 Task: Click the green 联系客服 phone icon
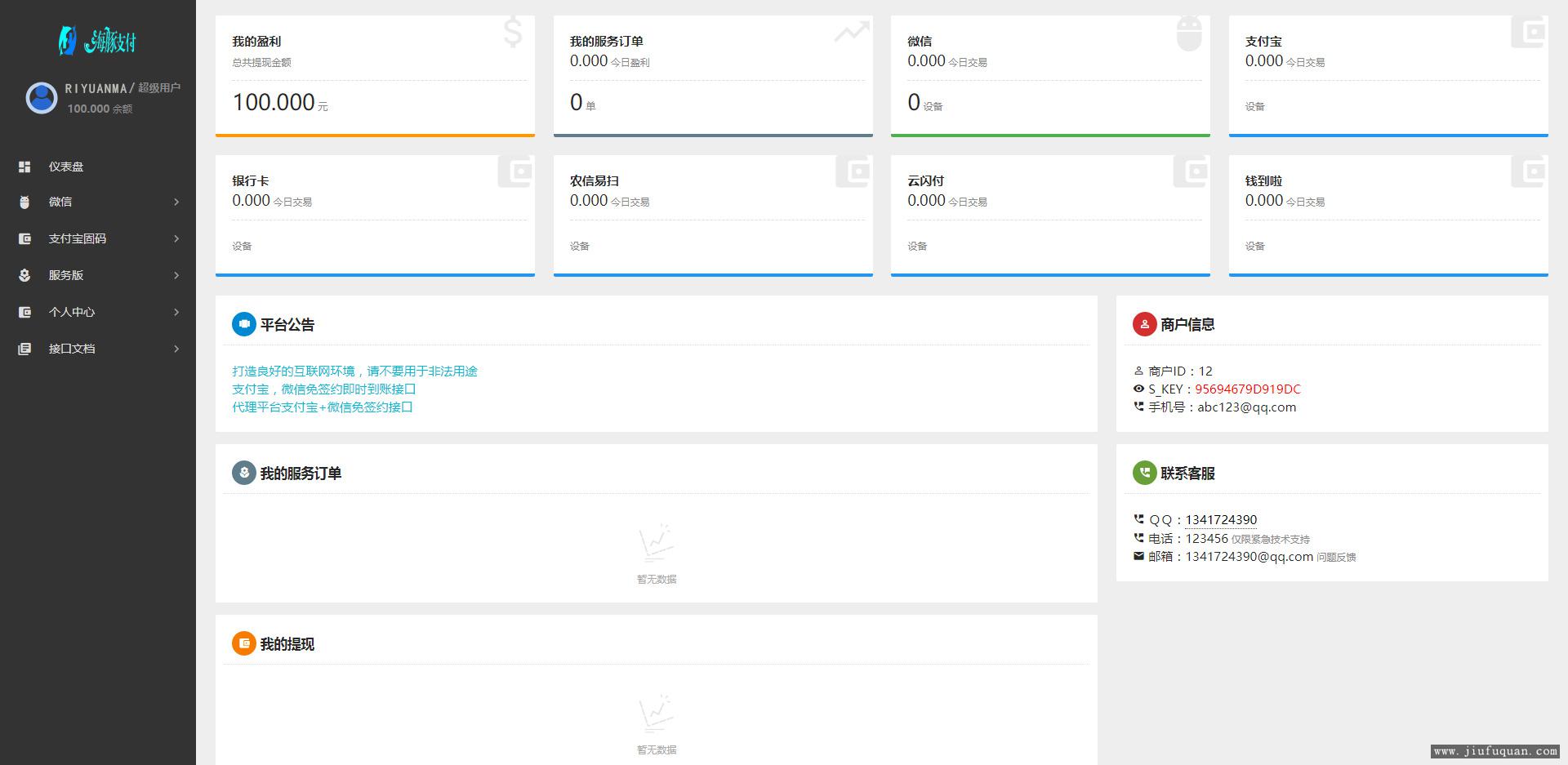pyautogui.click(x=1144, y=473)
